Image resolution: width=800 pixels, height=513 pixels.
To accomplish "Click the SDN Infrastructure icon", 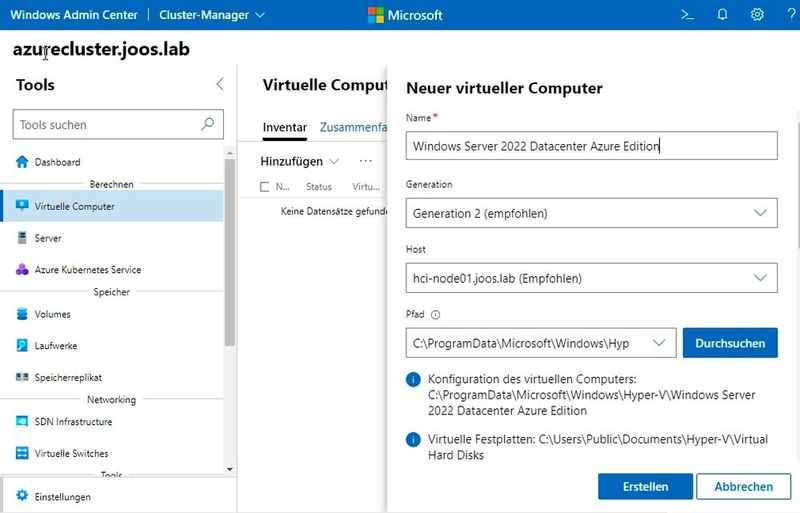I will (x=22, y=421).
